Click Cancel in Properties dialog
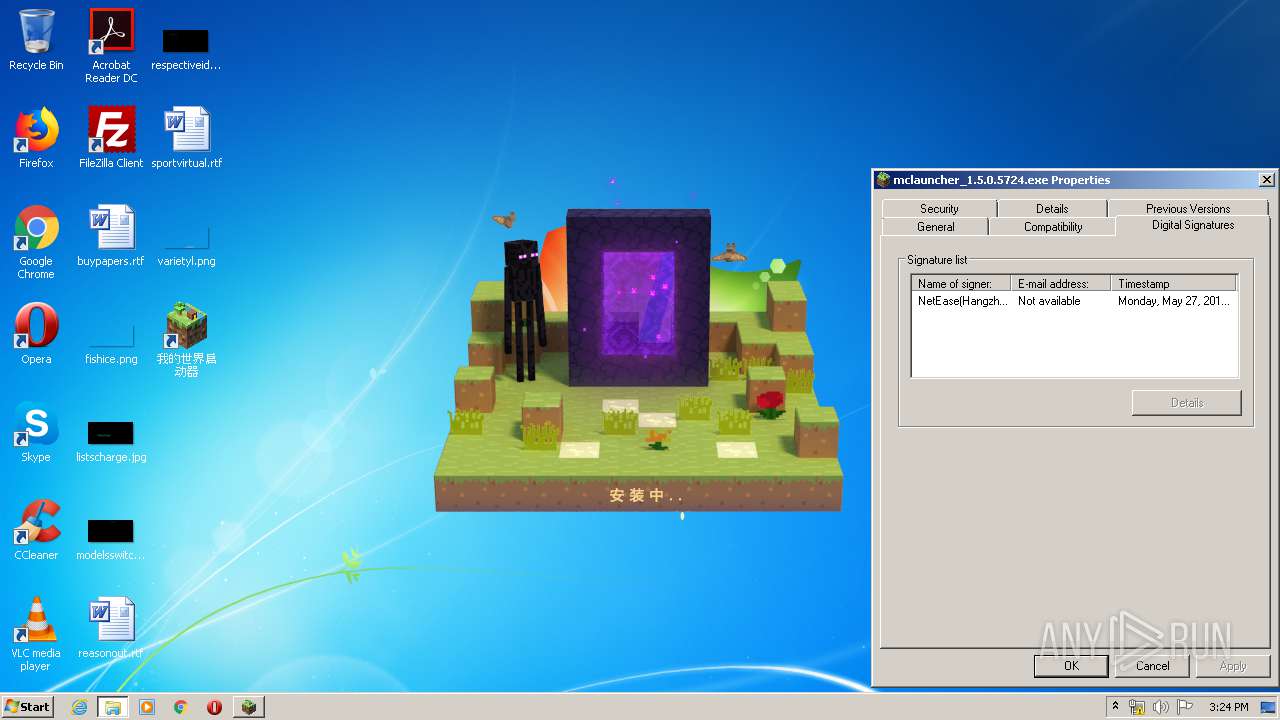This screenshot has height=720, width=1280. (1152, 666)
